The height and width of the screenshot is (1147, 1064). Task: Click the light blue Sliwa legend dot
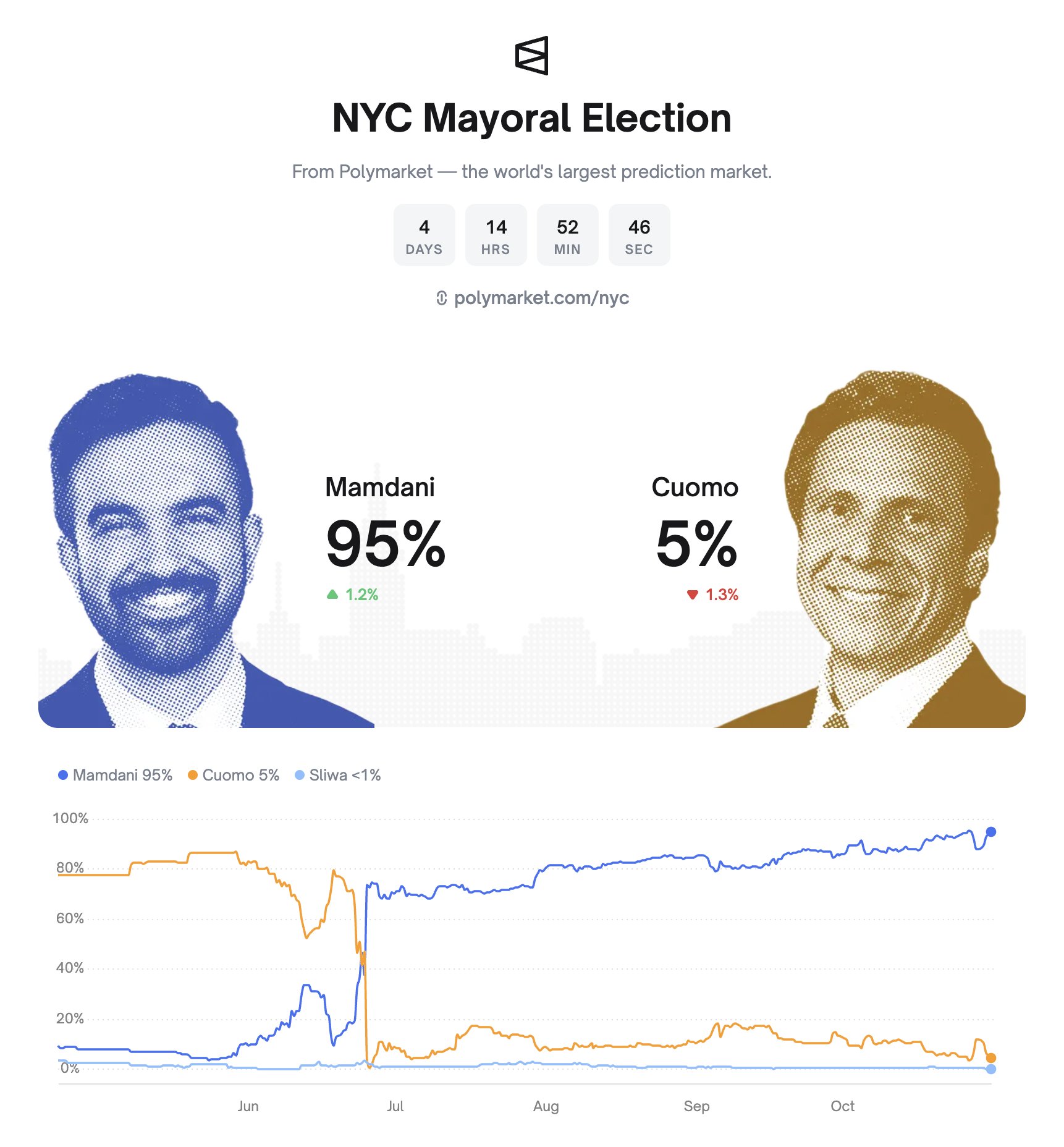[x=300, y=775]
